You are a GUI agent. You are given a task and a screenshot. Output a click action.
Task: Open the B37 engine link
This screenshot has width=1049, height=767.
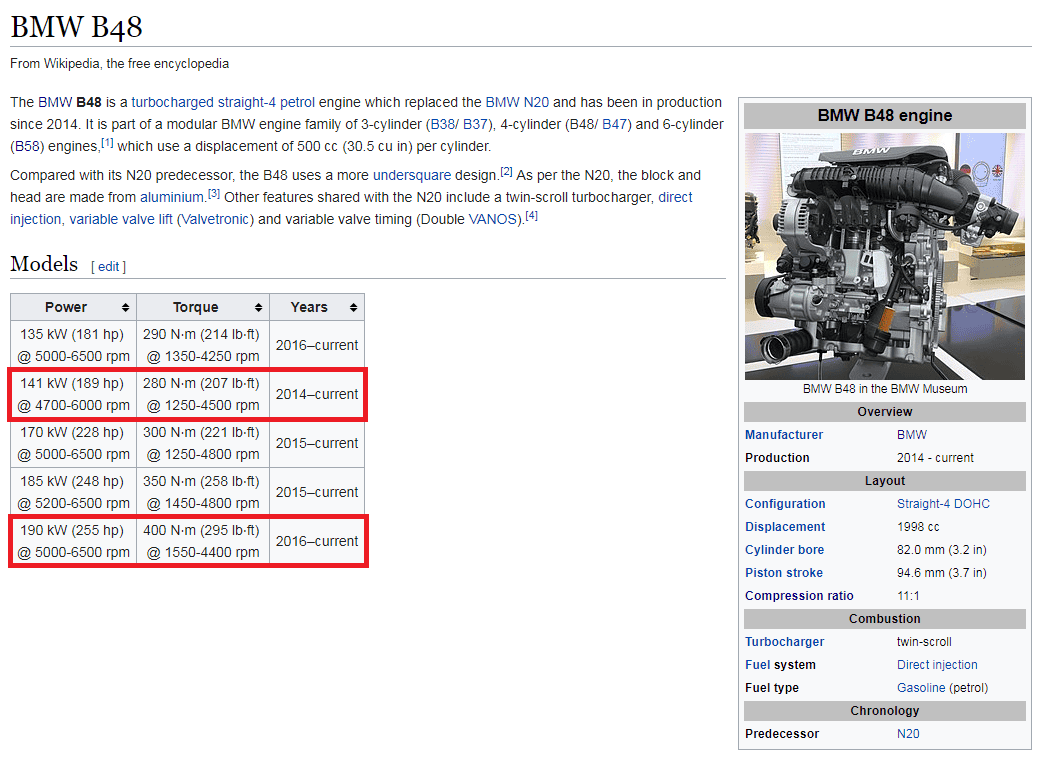[x=475, y=124]
